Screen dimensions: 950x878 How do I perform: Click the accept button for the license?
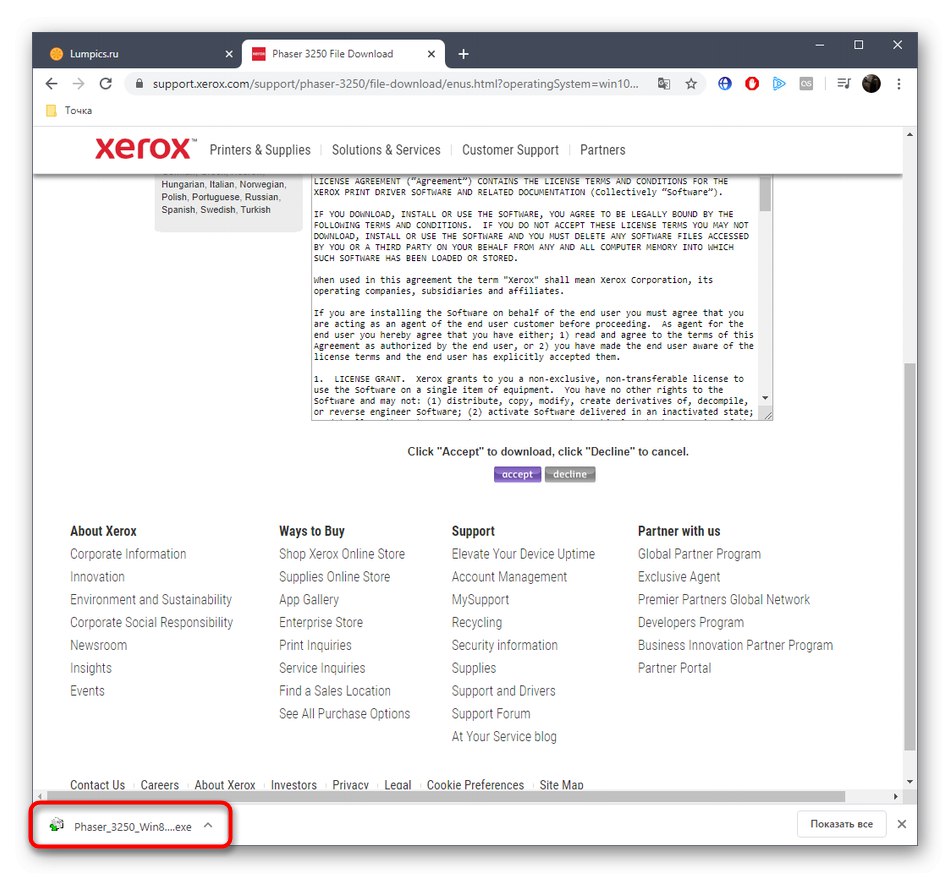click(517, 474)
